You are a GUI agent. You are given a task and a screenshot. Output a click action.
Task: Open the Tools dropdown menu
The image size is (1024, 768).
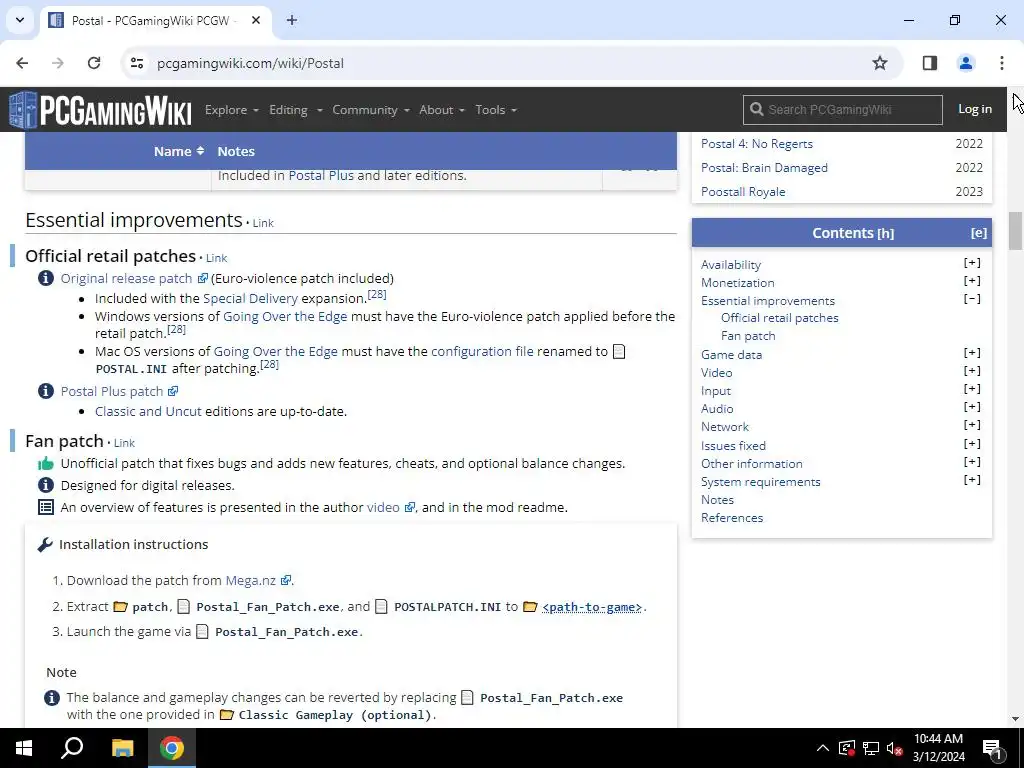click(496, 110)
